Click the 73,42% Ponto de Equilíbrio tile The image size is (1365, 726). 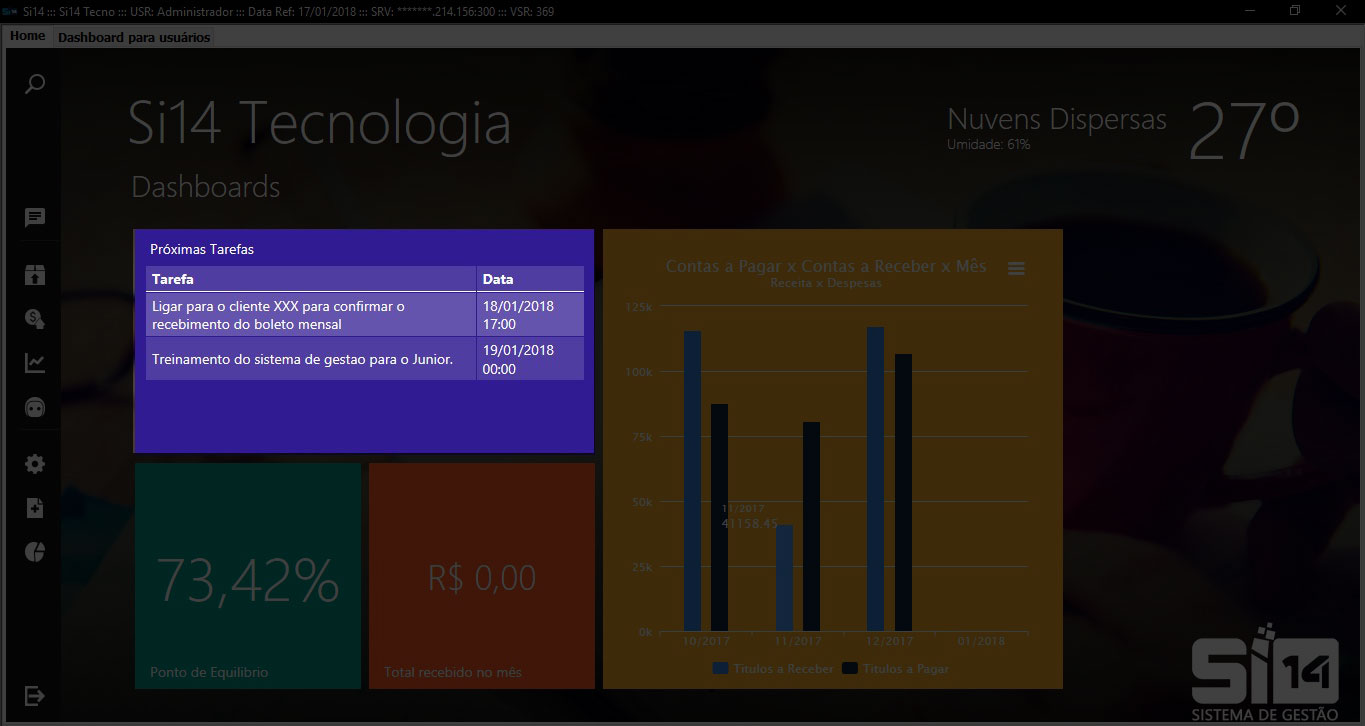[248, 576]
